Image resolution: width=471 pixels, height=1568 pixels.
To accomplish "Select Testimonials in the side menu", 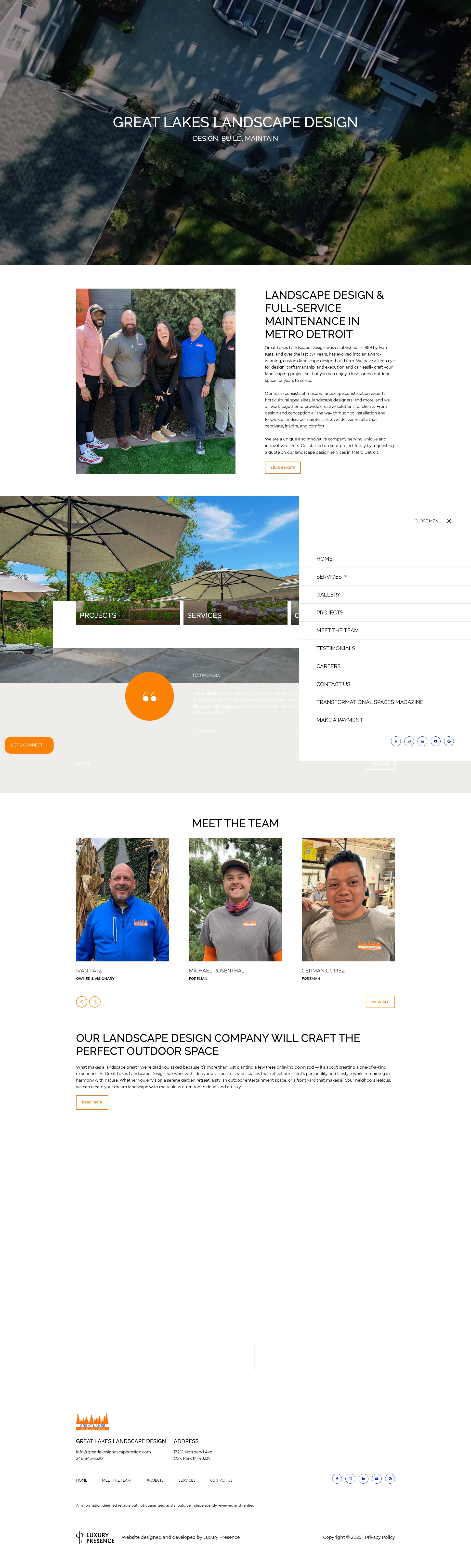I will pos(336,648).
